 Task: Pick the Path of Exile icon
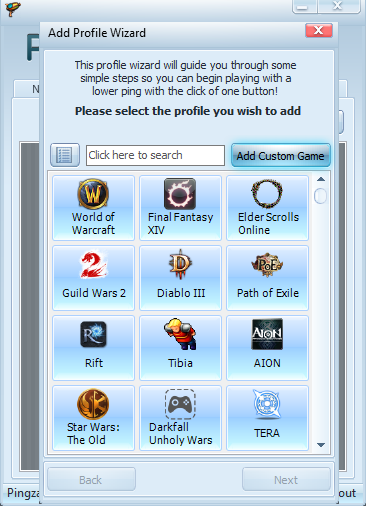pyautogui.click(x=267, y=265)
